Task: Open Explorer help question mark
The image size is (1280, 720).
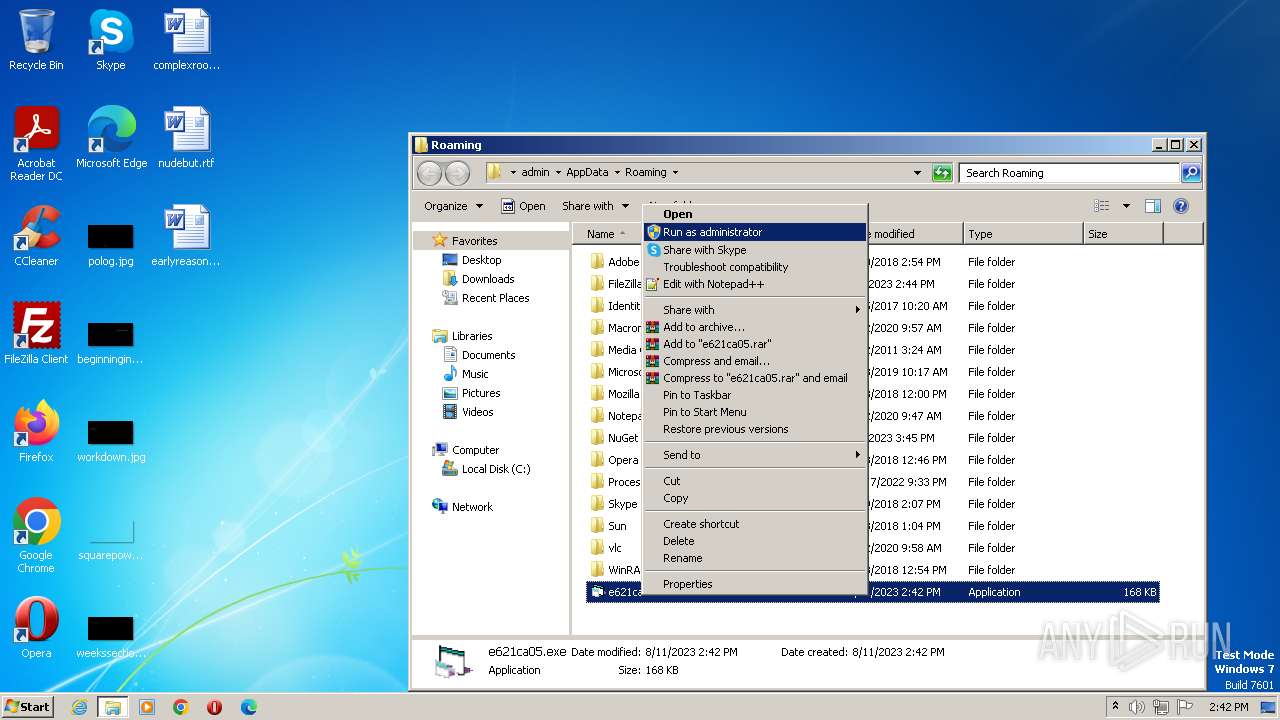Action: point(1180,206)
